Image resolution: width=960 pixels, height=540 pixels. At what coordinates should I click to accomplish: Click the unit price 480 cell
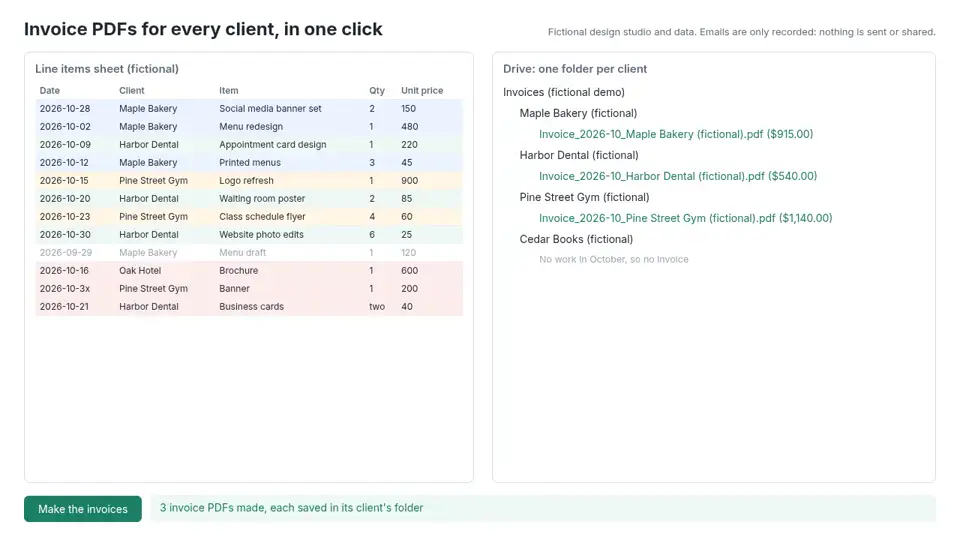click(x=410, y=127)
